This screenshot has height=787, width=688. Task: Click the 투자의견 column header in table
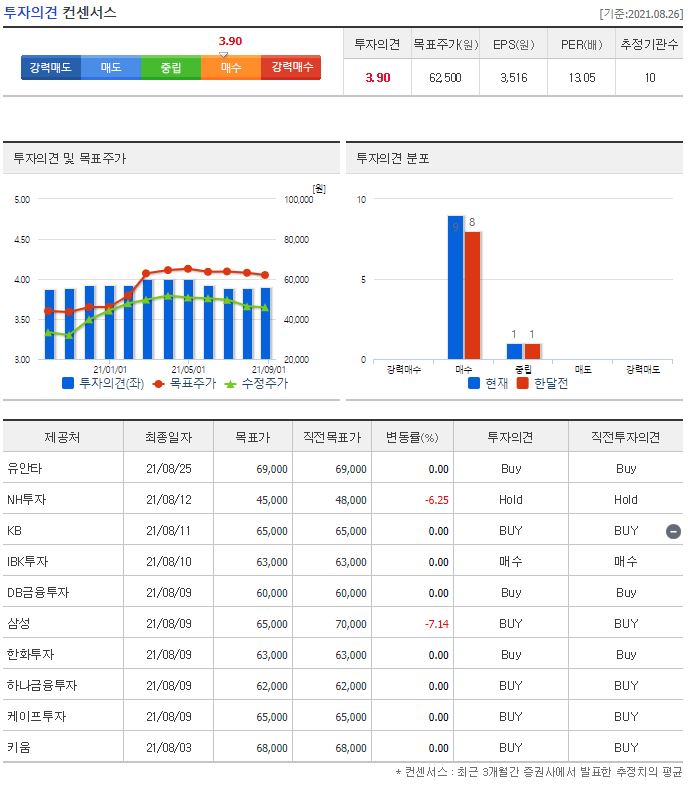[x=510, y=437]
